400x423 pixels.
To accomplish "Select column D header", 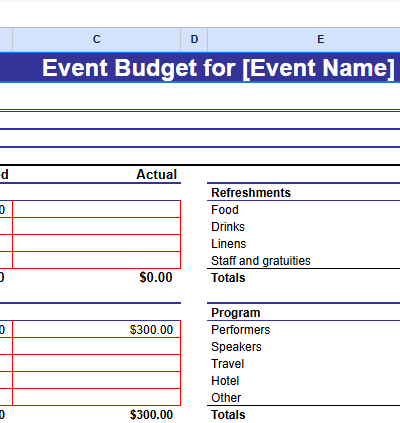I will click(194, 39).
